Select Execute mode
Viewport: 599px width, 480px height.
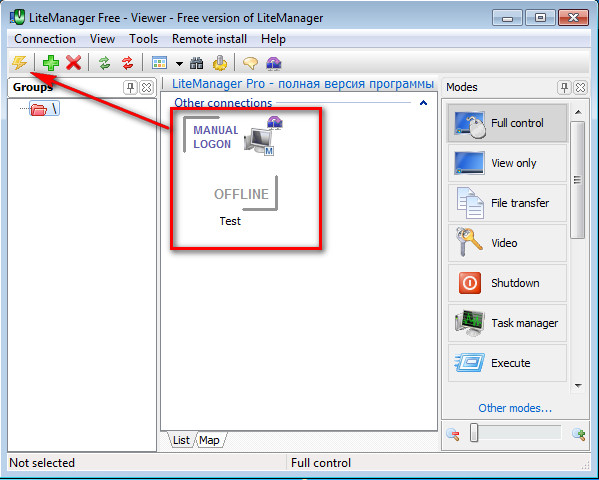tap(507, 363)
